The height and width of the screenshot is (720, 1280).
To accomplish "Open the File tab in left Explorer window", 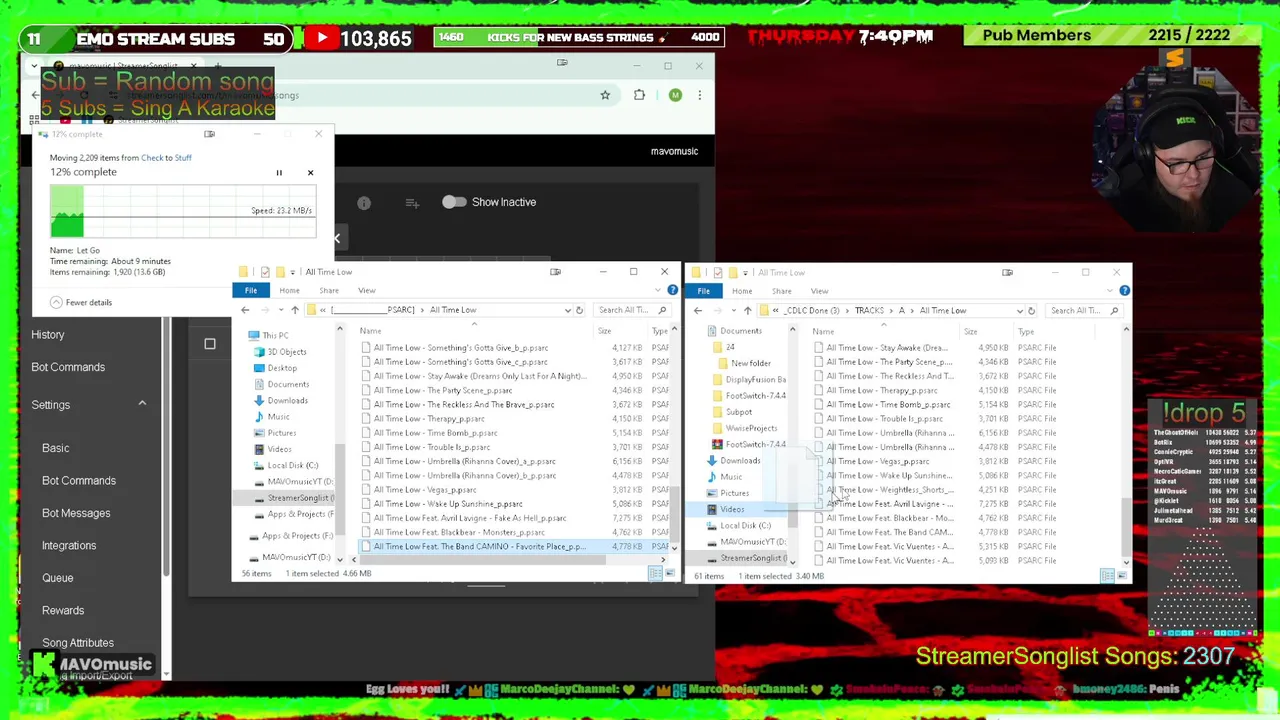I will [x=251, y=290].
